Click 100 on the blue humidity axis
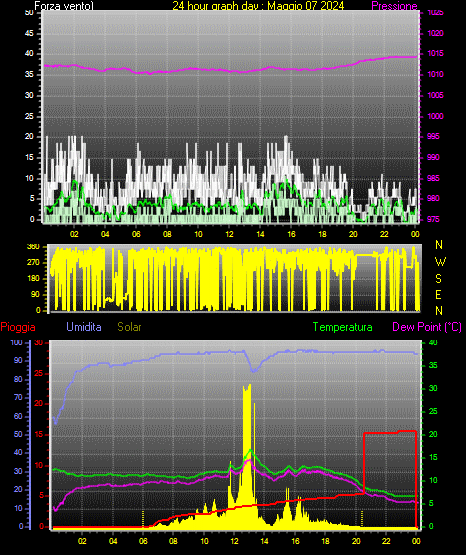Viewport: 466px width, 555px height. coord(17,343)
